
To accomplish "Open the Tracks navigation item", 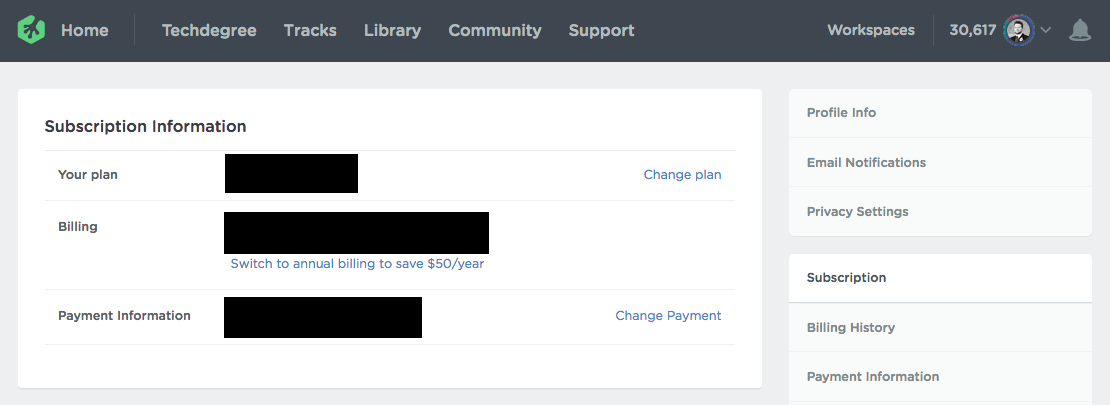I will click(310, 30).
